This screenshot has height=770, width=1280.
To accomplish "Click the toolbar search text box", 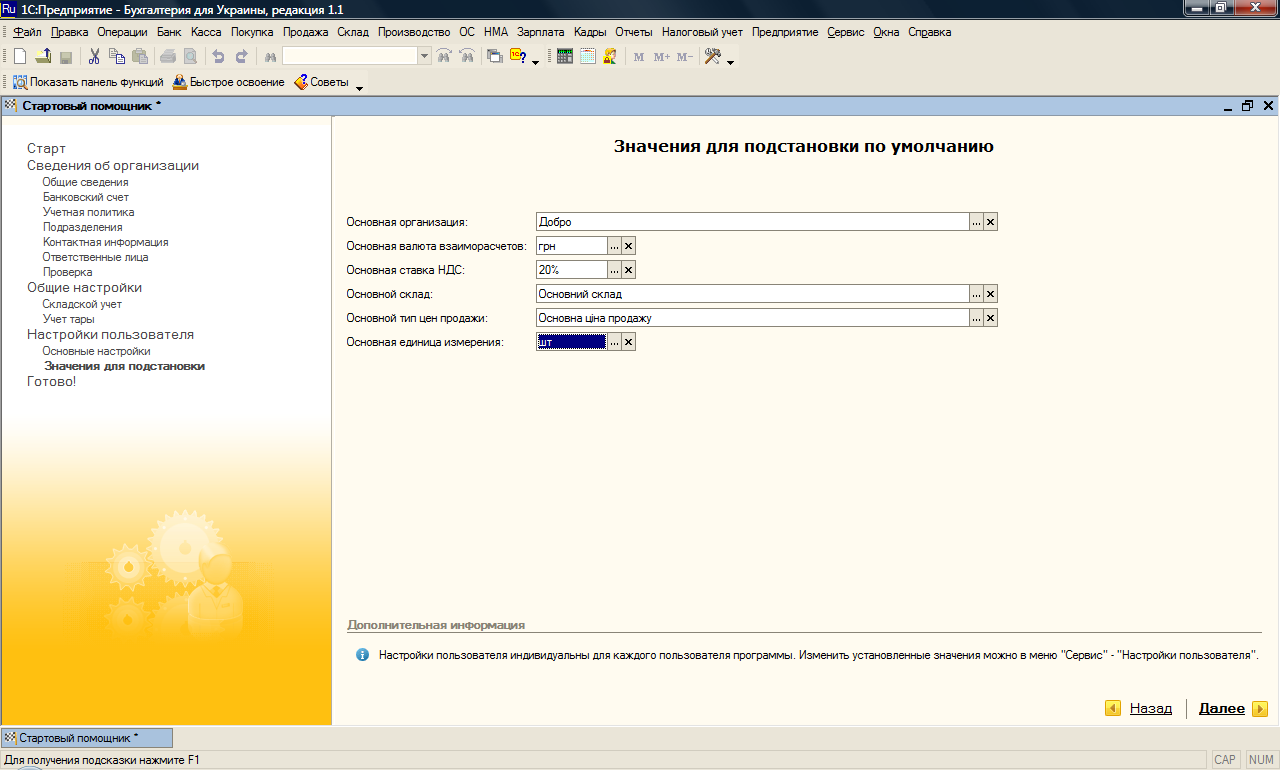I will (x=350, y=57).
